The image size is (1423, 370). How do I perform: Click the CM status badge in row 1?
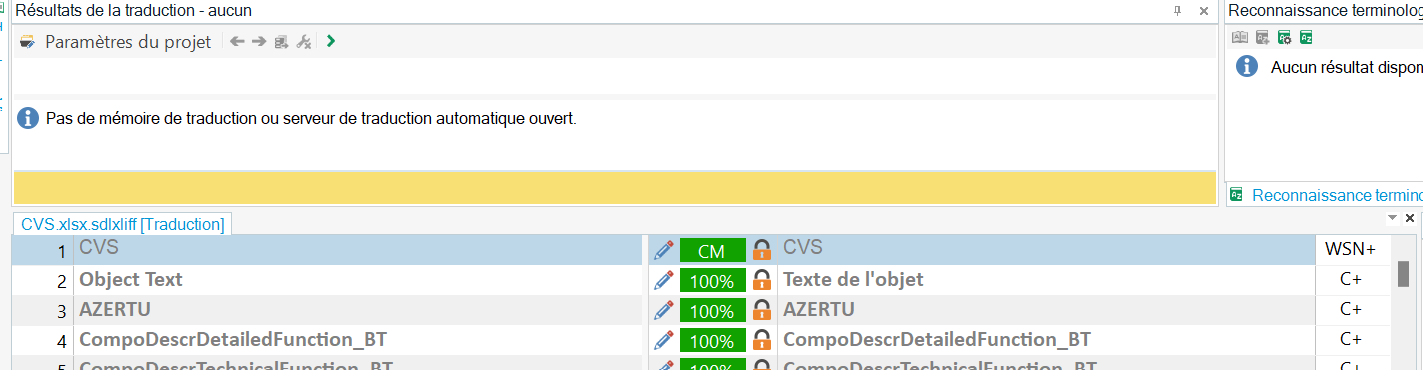[712, 251]
